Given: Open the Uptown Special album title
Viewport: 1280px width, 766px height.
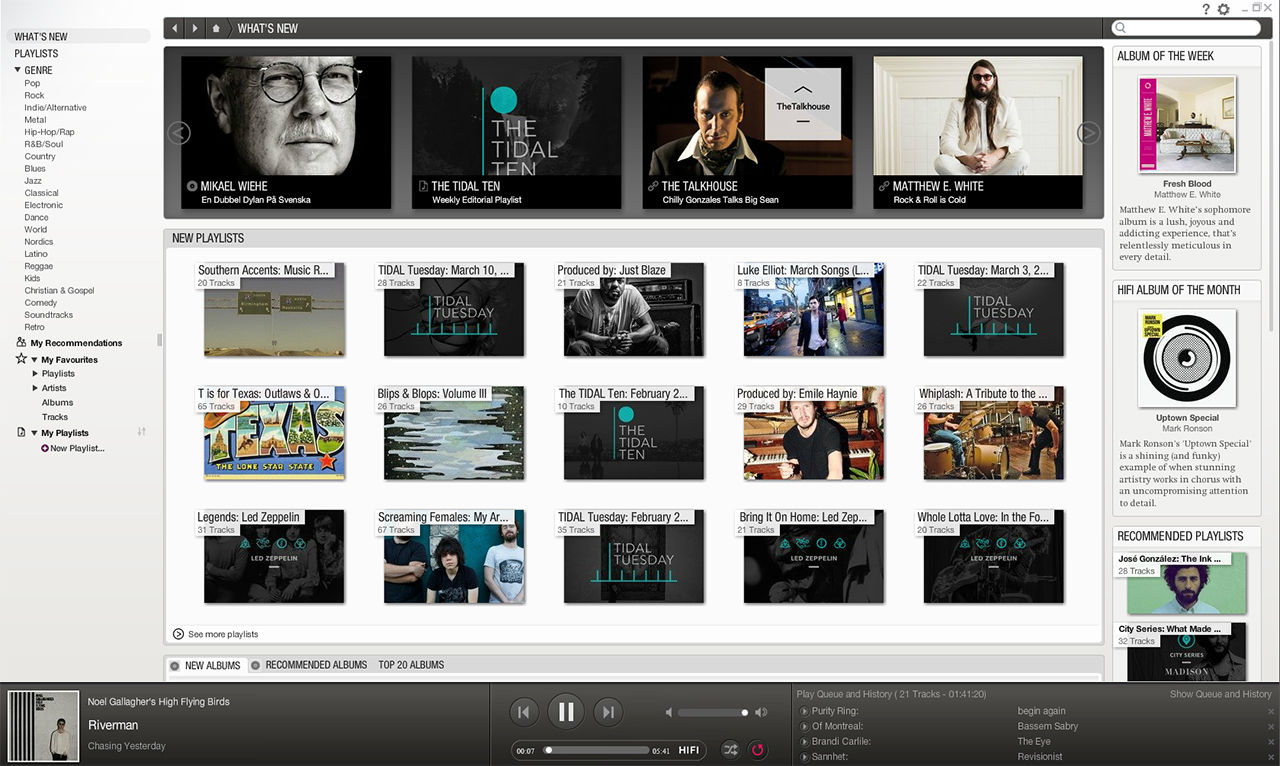Looking at the screenshot, I should coord(1188,418).
